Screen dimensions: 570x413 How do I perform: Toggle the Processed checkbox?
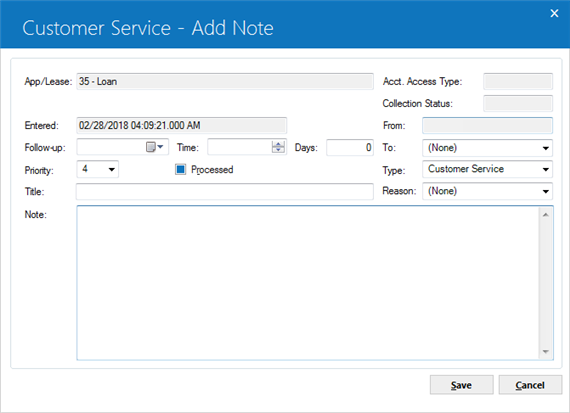point(180,169)
